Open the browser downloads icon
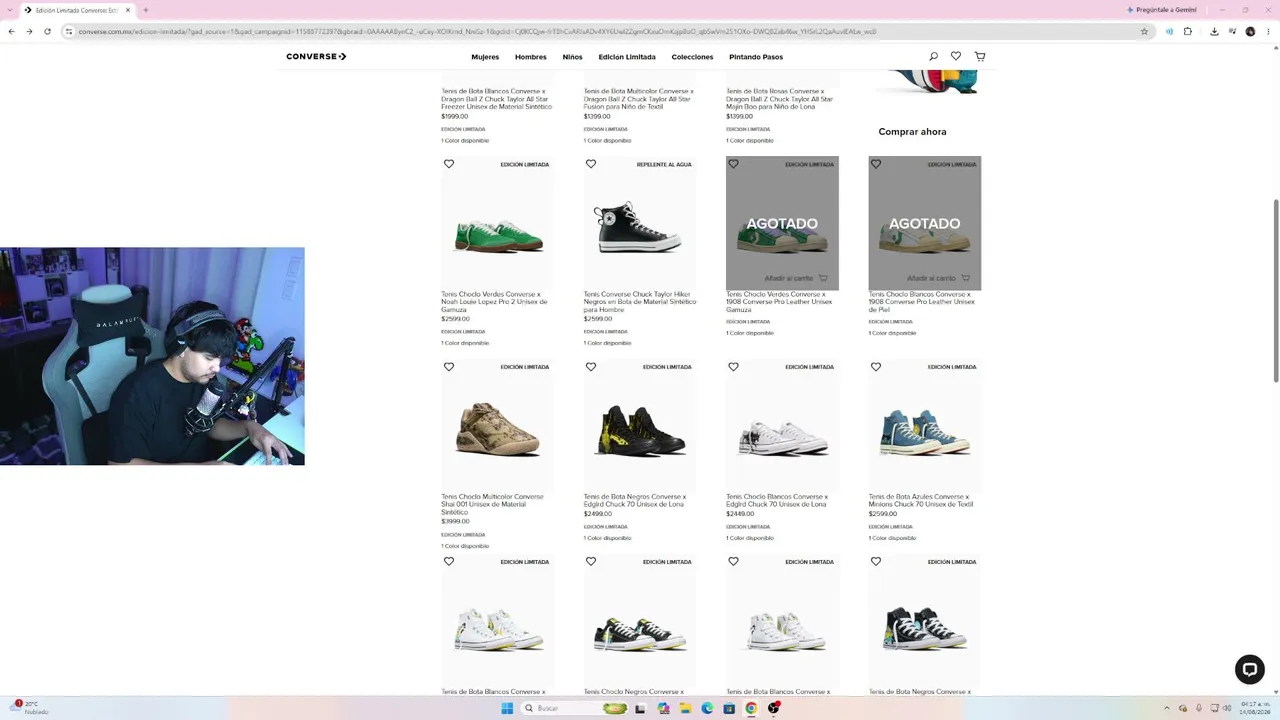The image size is (1280, 720). [x=1214, y=31]
